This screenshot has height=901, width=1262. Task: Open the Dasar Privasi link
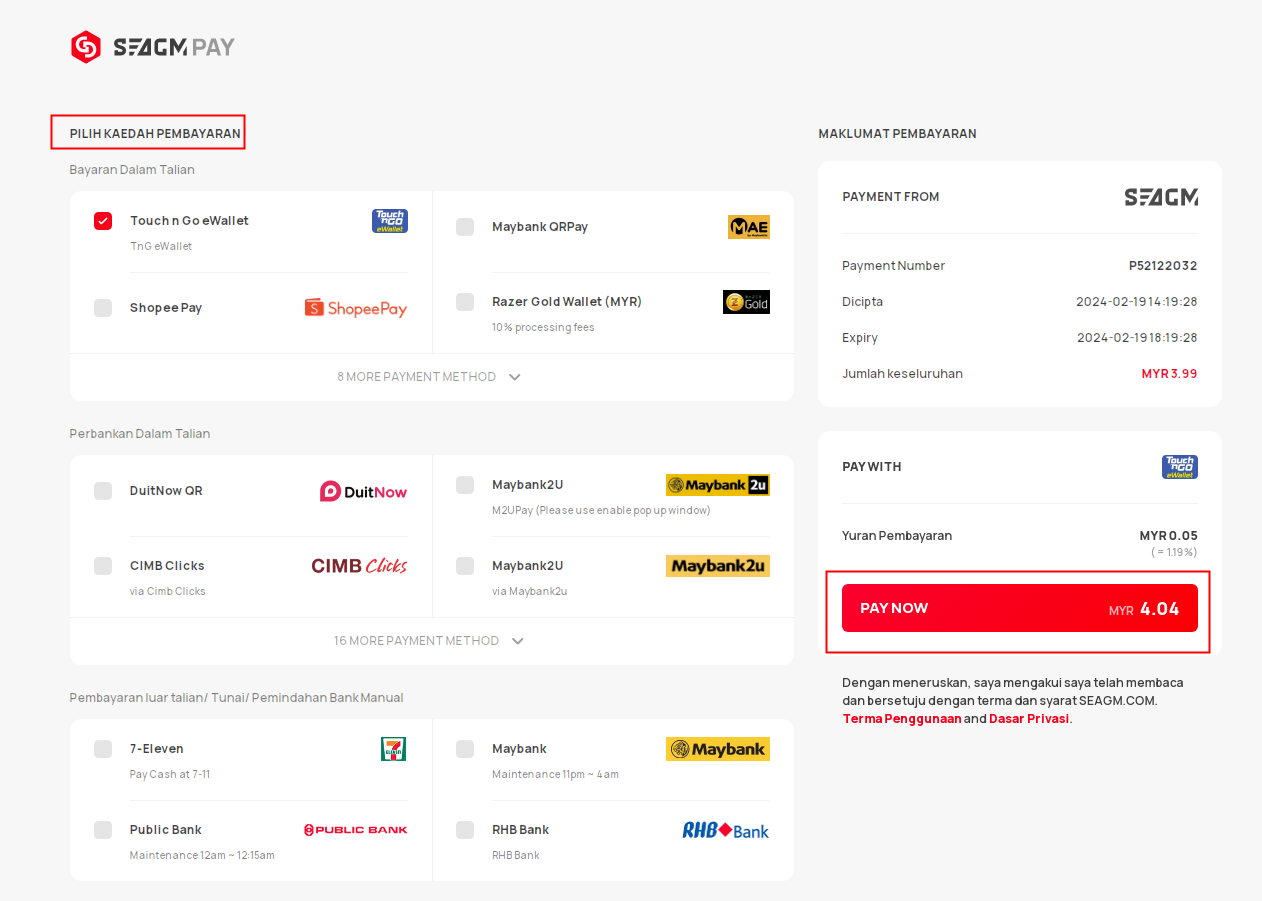[x=1029, y=719]
